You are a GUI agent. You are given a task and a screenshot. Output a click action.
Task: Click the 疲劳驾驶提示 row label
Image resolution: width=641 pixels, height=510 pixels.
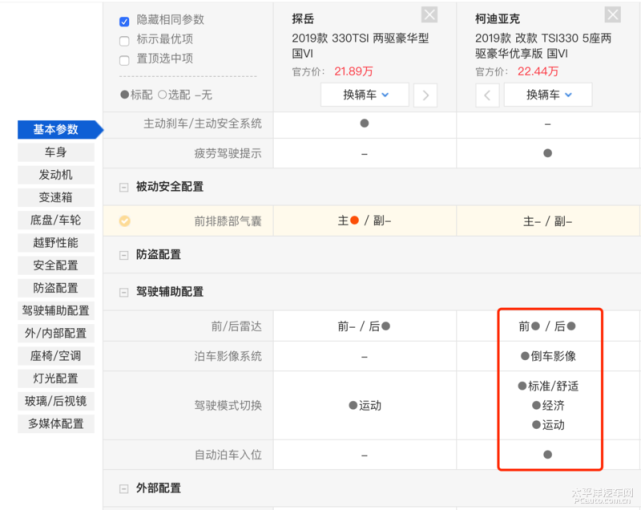tap(228, 154)
